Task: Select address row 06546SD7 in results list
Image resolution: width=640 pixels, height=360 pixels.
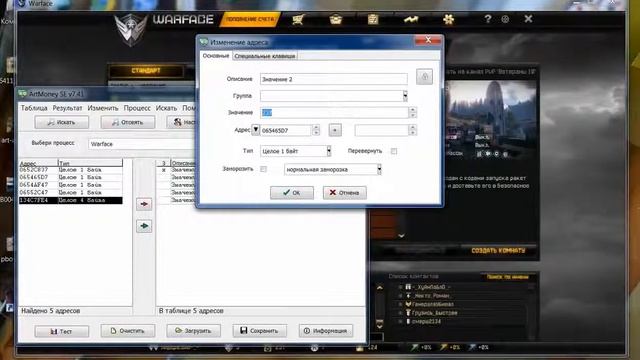Action: pyautogui.click(x=71, y=177)
